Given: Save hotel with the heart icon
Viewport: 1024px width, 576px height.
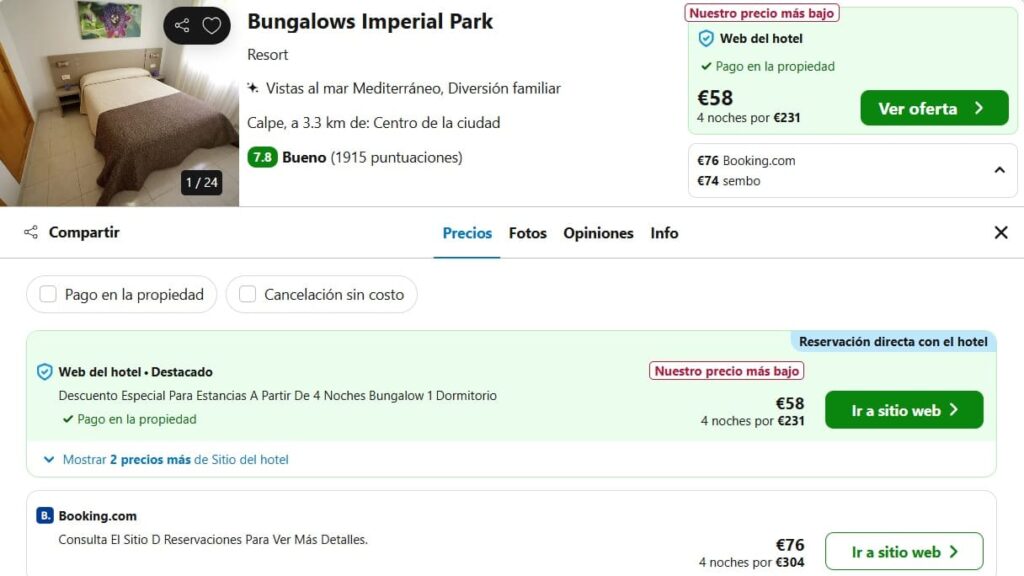Looking at the screenshot, I should pos(212,25).
